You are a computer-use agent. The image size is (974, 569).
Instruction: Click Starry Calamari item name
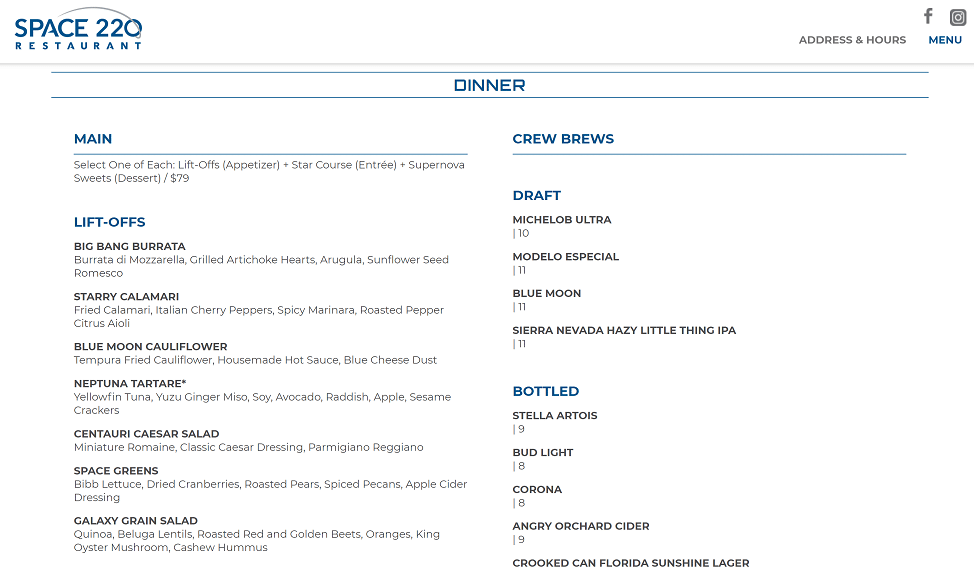127,297
